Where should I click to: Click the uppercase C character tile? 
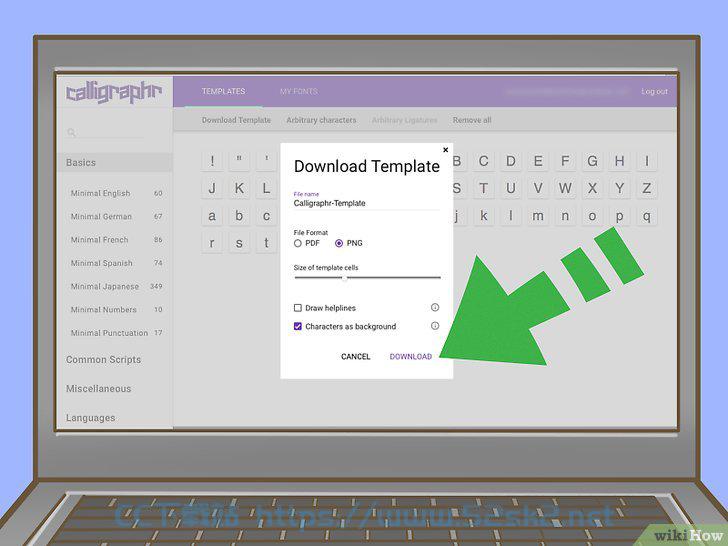coord(483,161)
